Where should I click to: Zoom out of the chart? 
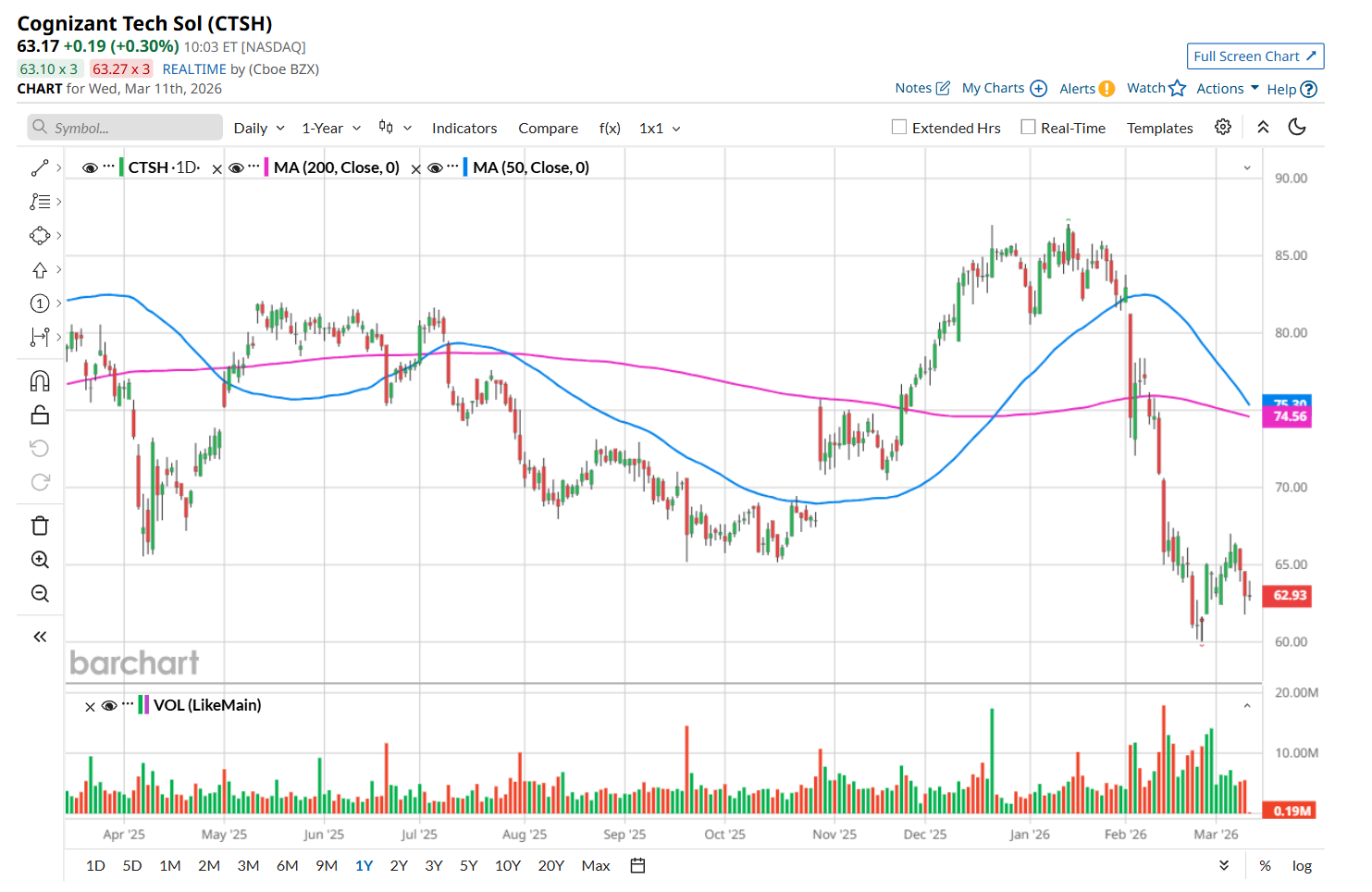click(x=40, y=593)
